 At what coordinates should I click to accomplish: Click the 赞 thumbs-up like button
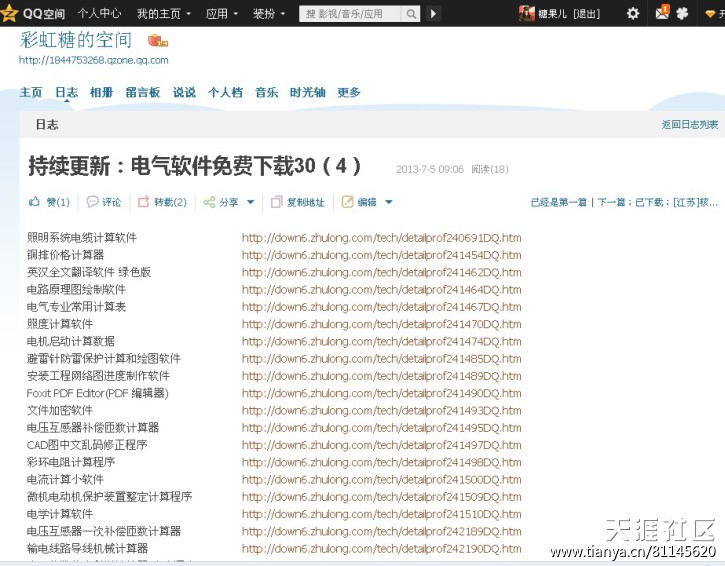(x=34, y=202)
